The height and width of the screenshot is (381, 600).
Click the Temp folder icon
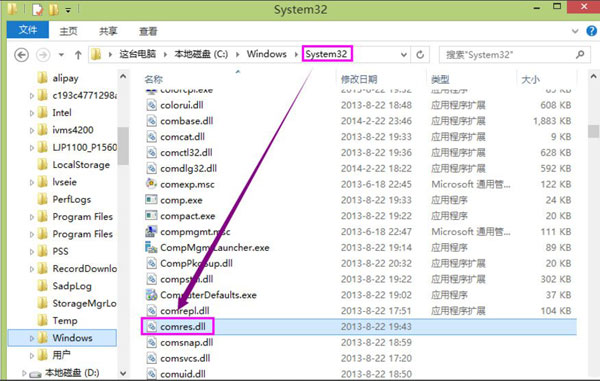pyautogui.click(x=42, y=321)
